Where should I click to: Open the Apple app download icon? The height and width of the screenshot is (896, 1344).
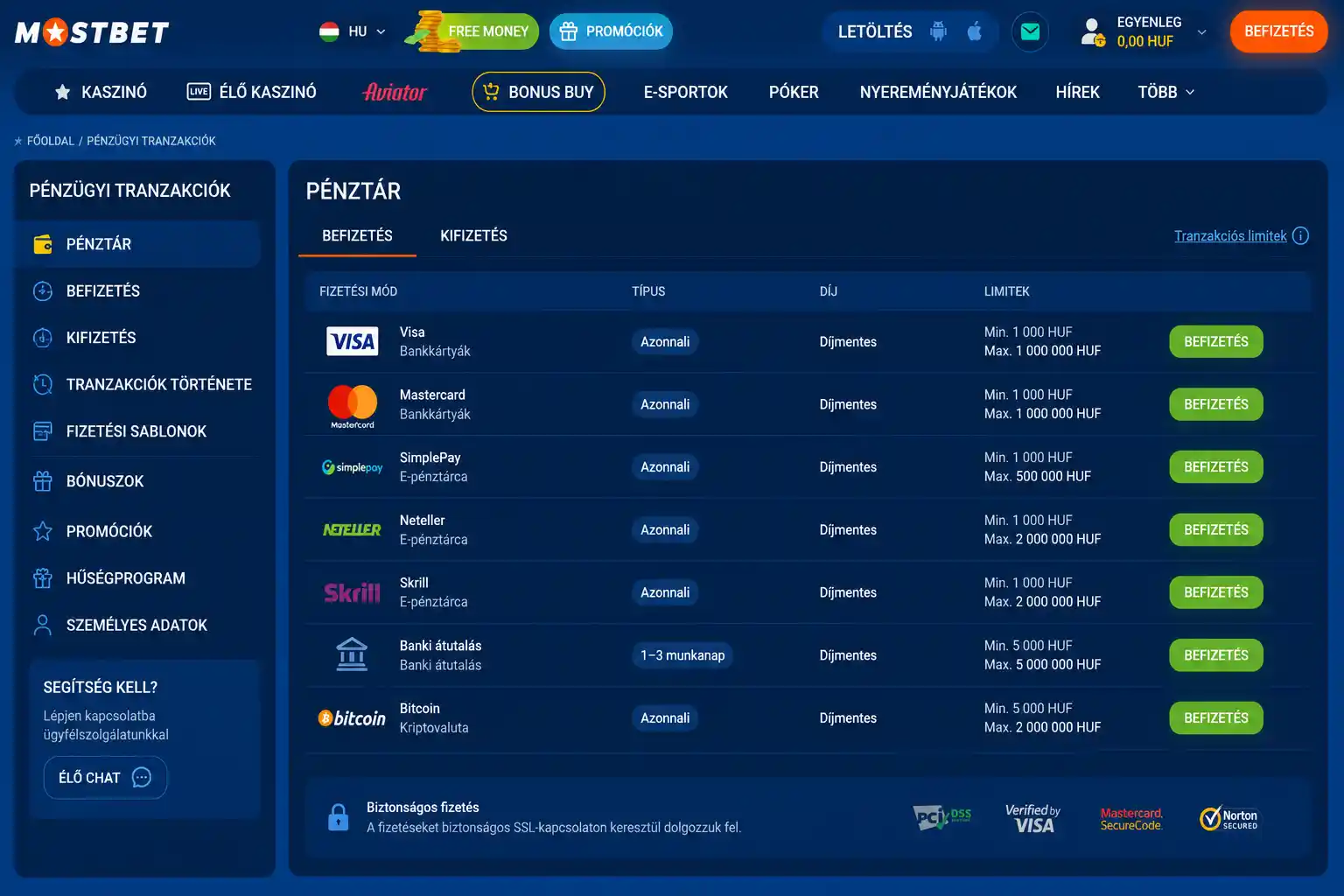[975, 31]
